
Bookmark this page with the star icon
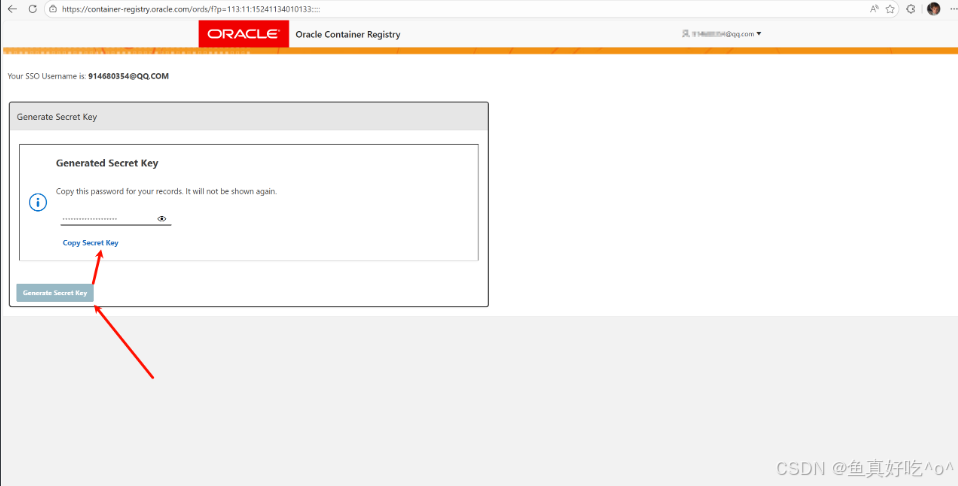(x=890, y=9)
